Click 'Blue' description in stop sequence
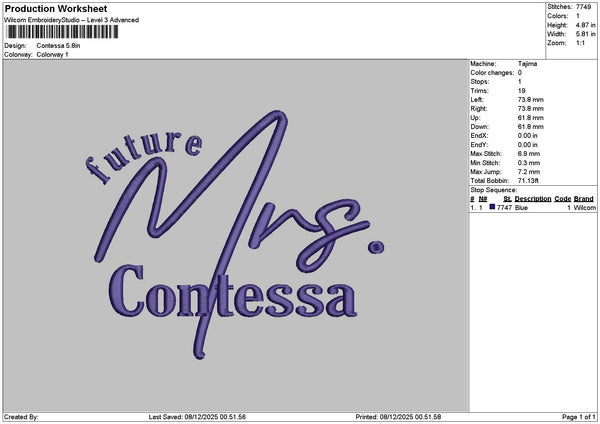600x424 pixels. (521, 207)
